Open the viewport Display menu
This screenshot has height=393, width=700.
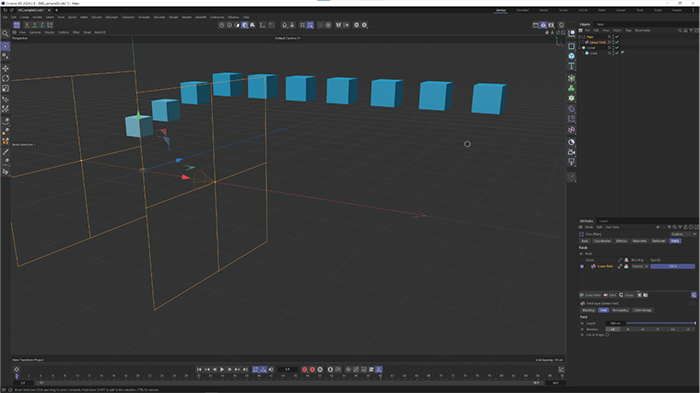[49, 32]
